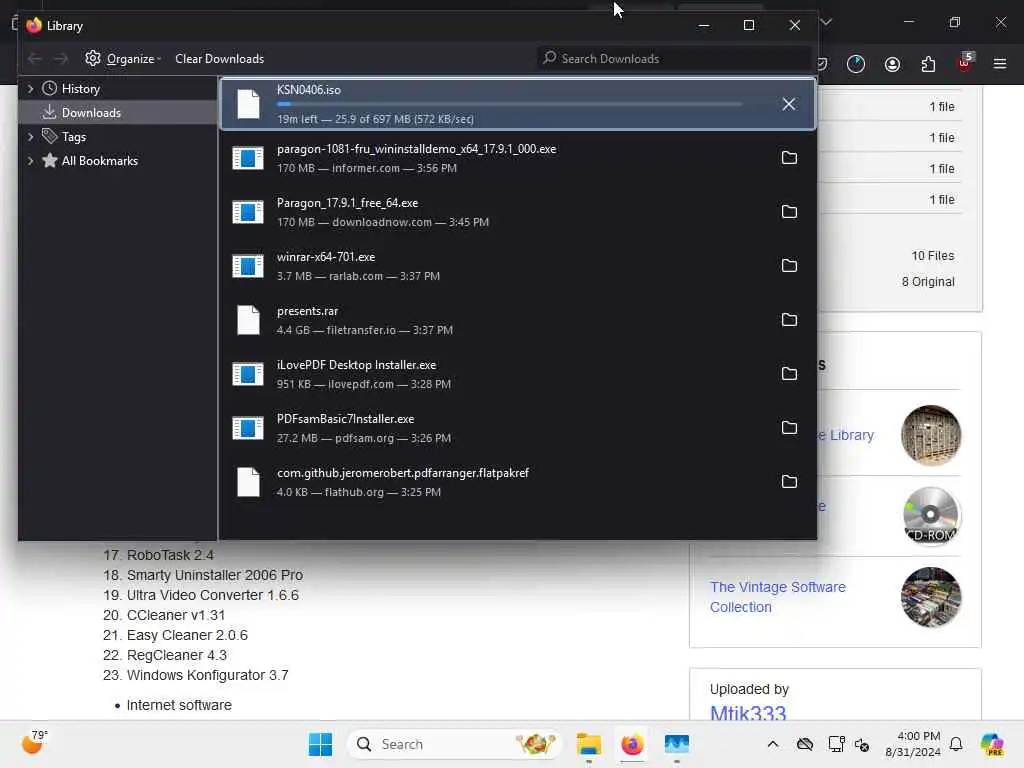Select Paragon_17.9.1_free_64.exe download entry
The height and width of the screenshot is (768, 1024).
[x=518, y=212]
